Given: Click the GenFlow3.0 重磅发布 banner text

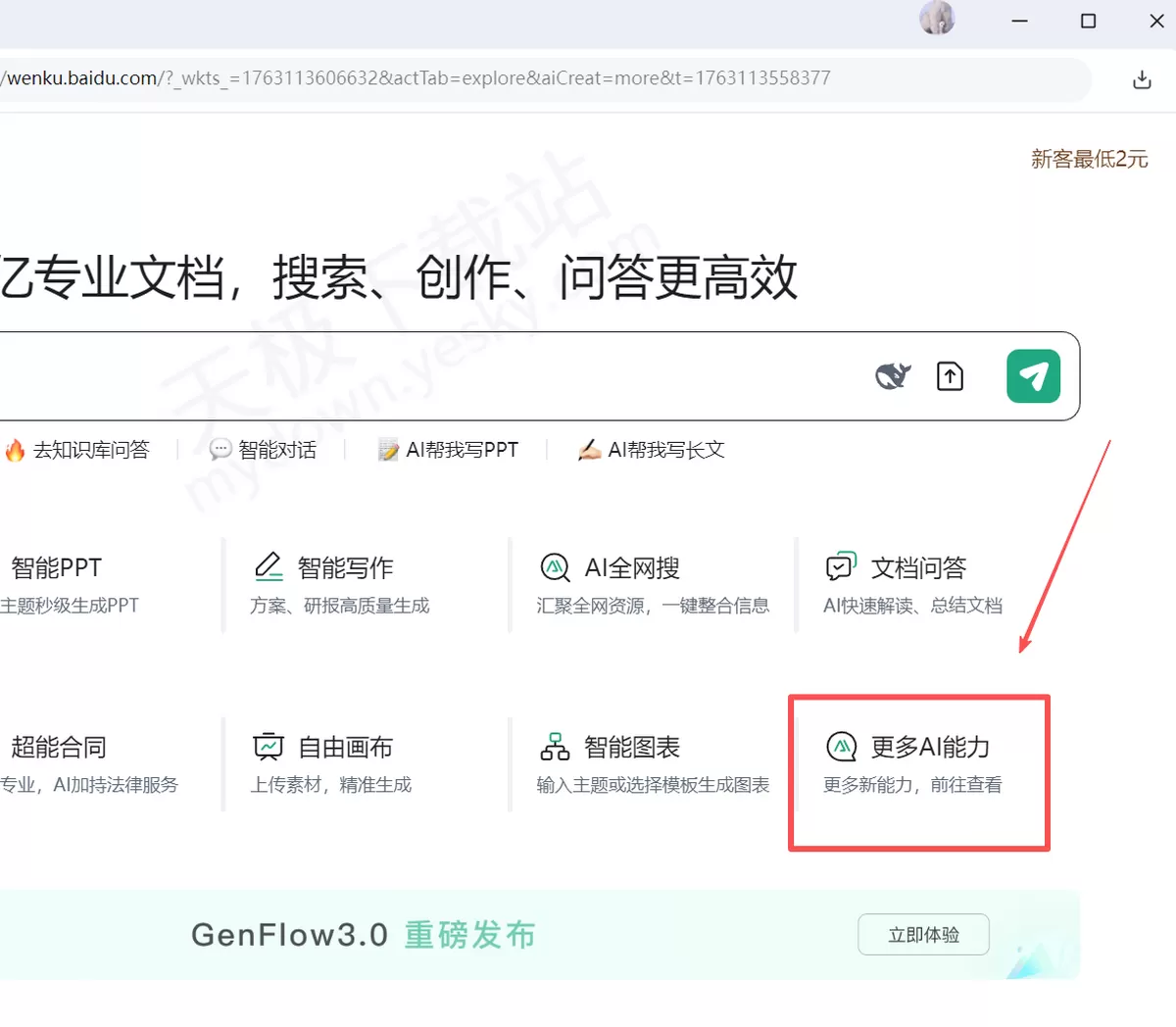Looking at the screenshot, I should 364,935.
